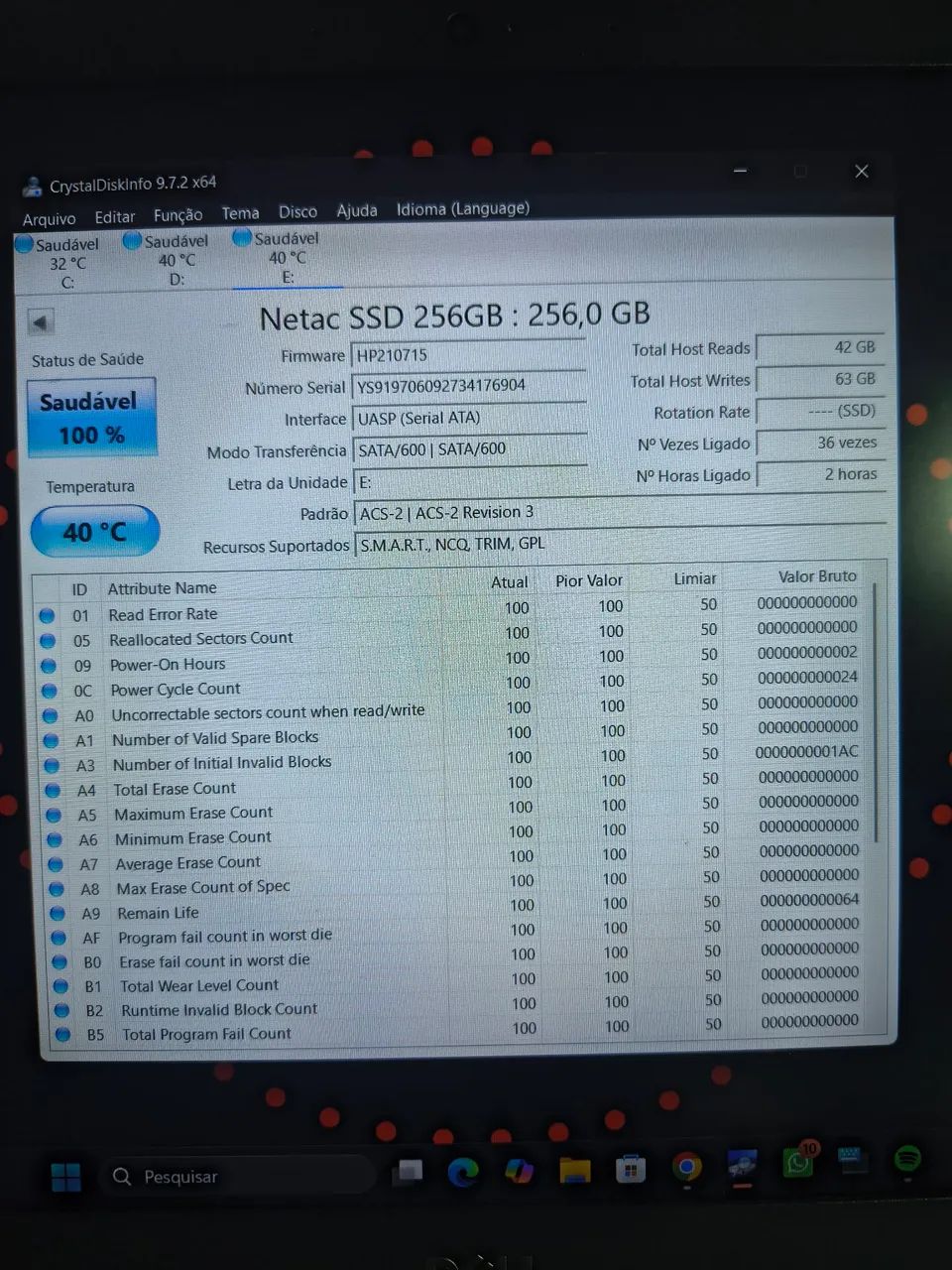Click the status circle of Remain Life
952x1270 pixels.
pos(59,914)
